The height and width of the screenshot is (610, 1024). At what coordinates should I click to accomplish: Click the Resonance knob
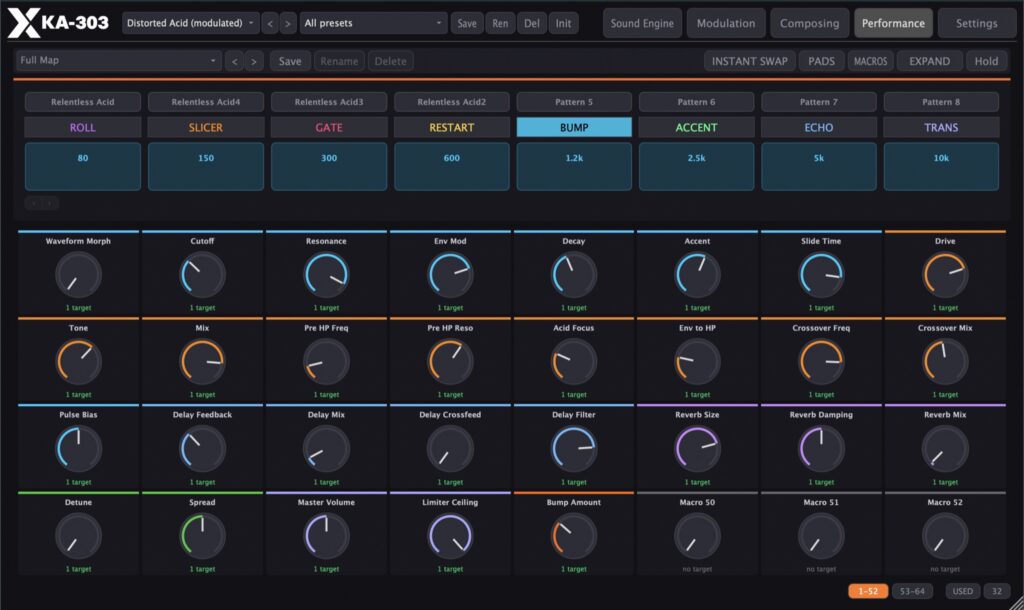pos(327,275)
